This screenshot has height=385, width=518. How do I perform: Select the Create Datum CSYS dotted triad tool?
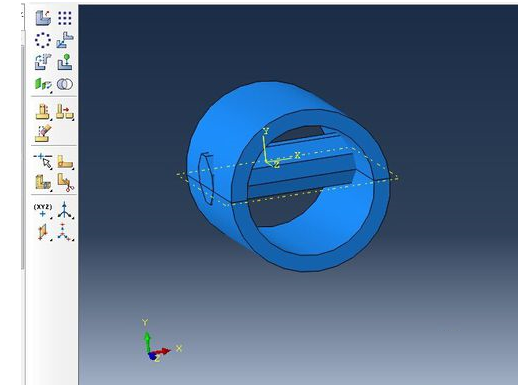(65, 232)
